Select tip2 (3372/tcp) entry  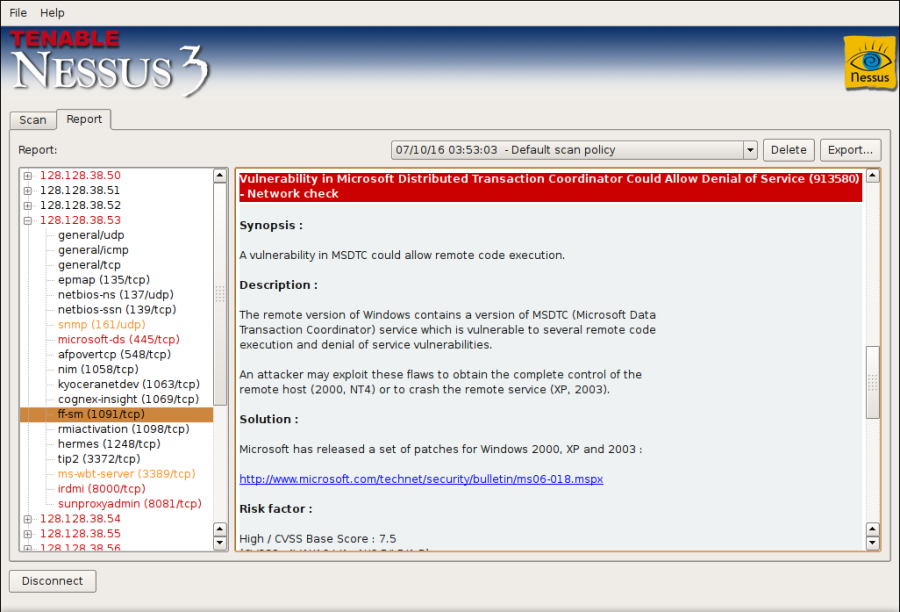pos(99,459)
